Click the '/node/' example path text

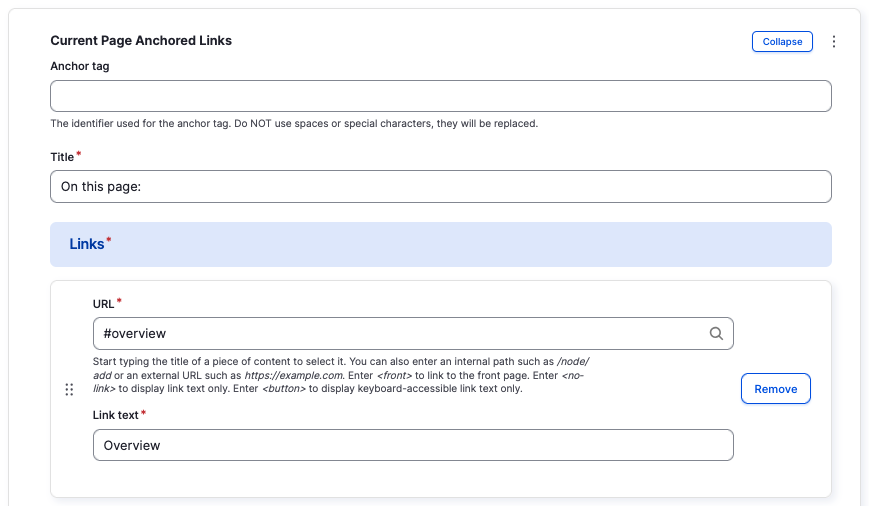pyautogui.click(x=578, y=361)
